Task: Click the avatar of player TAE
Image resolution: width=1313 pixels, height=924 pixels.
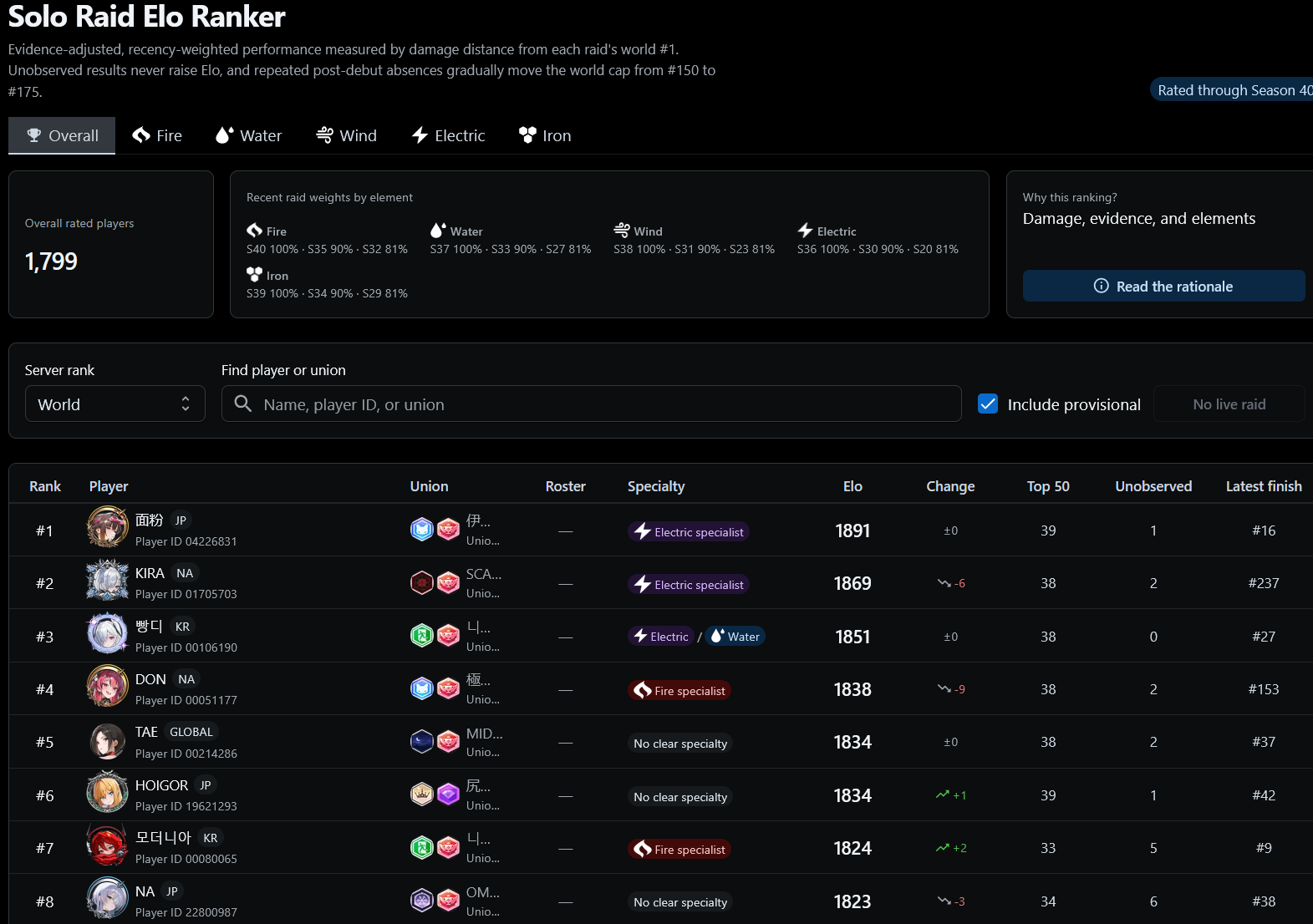Action: pyautogui.click(x=108, y=739)
